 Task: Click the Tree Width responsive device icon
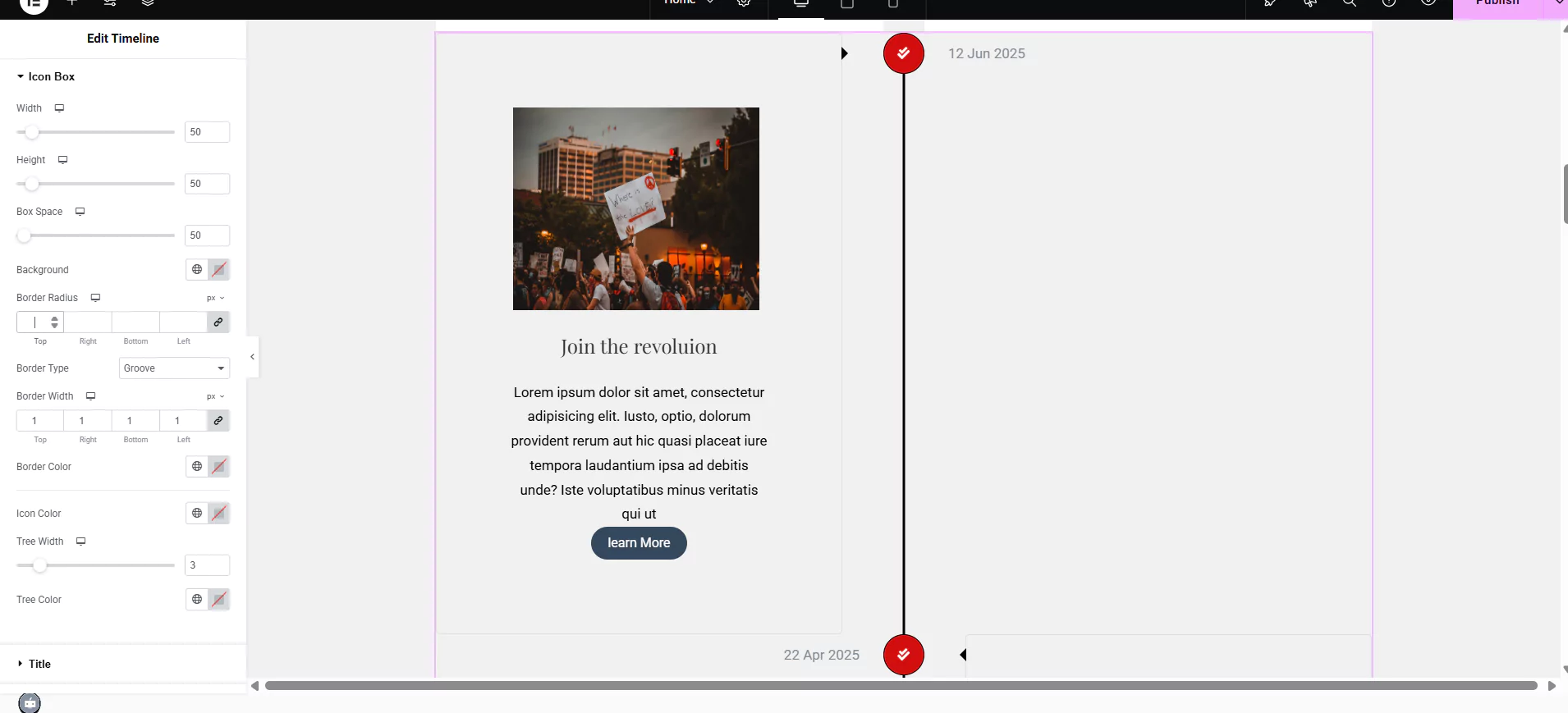[x=80, y=542]
